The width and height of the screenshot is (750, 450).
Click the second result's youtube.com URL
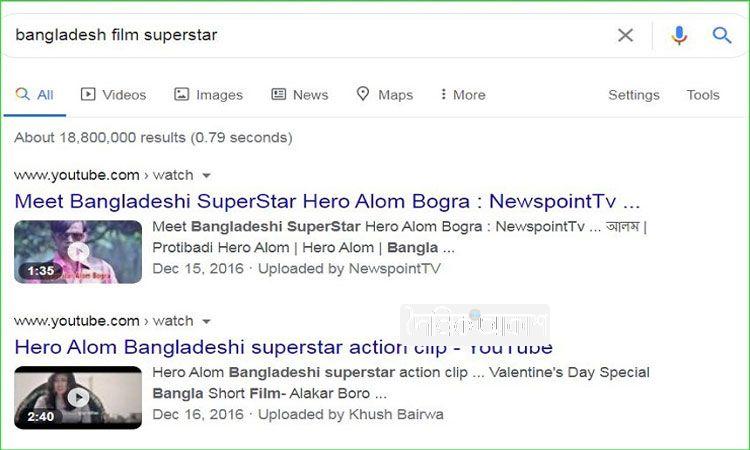(77, 321)
